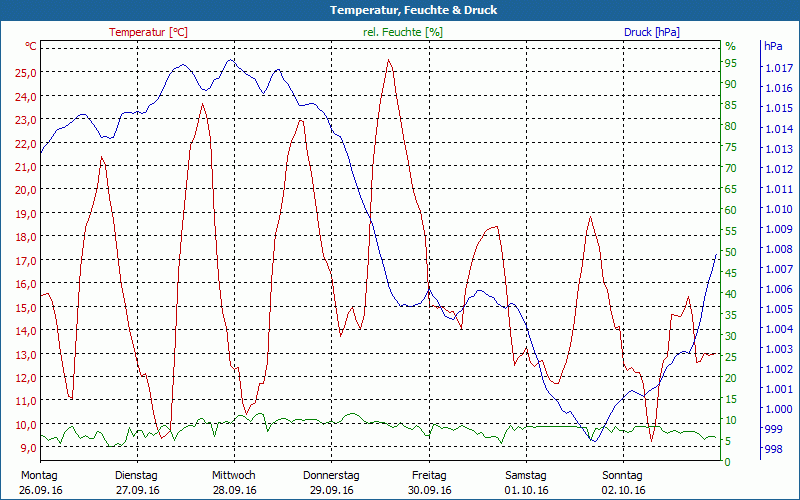The image size is (800, 500).
Task: Select the Samstag day label
Action: (526, 475)
